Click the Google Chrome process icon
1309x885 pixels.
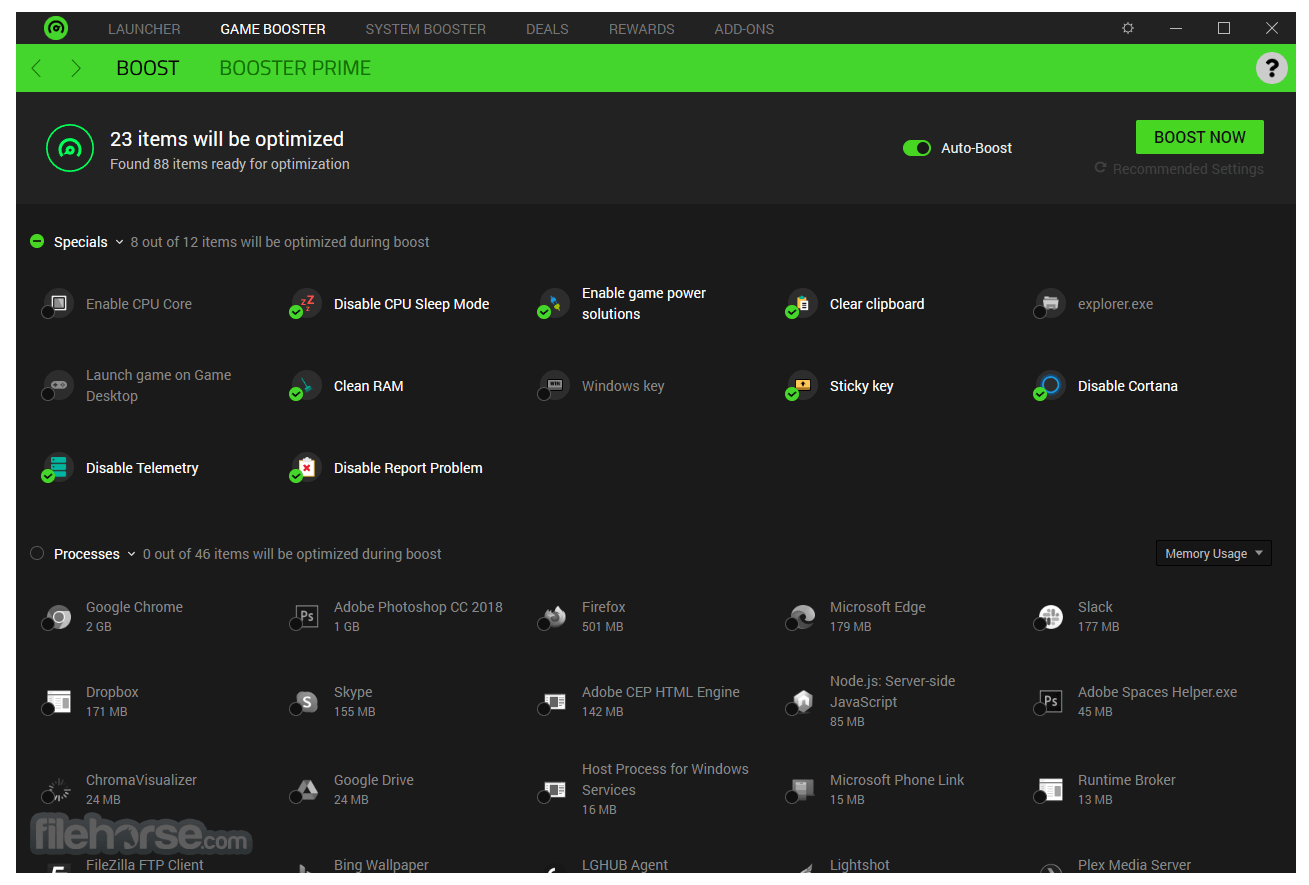[x=58, y=616]
